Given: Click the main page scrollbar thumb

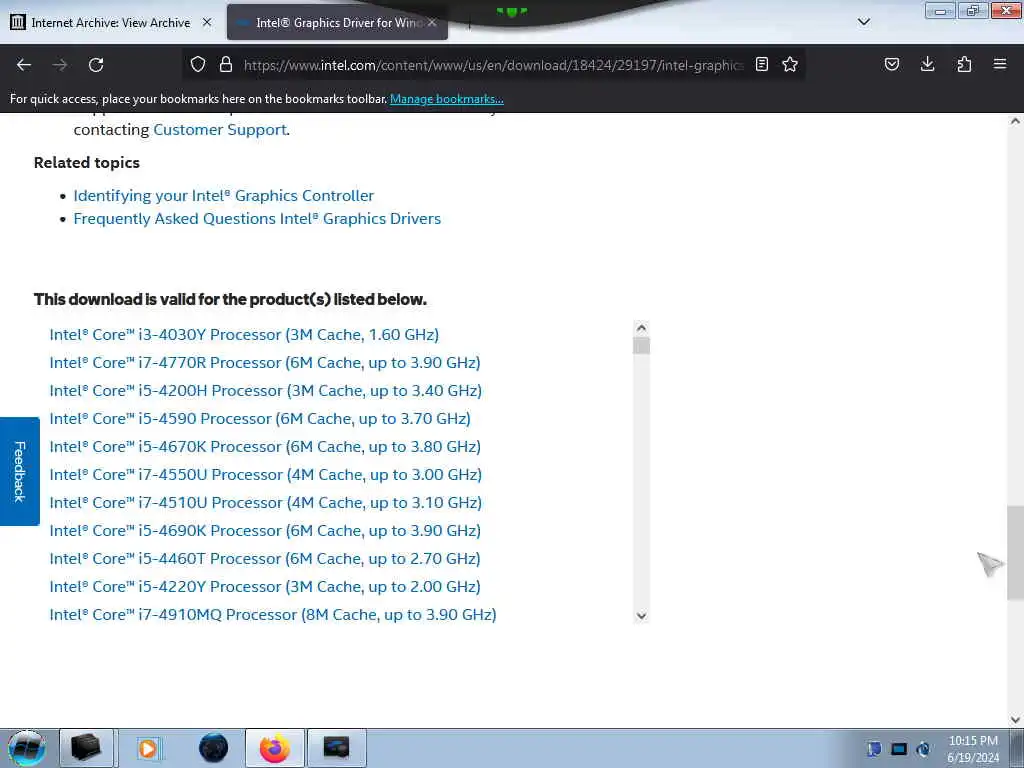Looking at the screenshot, I should click(x=1015, y=552).
